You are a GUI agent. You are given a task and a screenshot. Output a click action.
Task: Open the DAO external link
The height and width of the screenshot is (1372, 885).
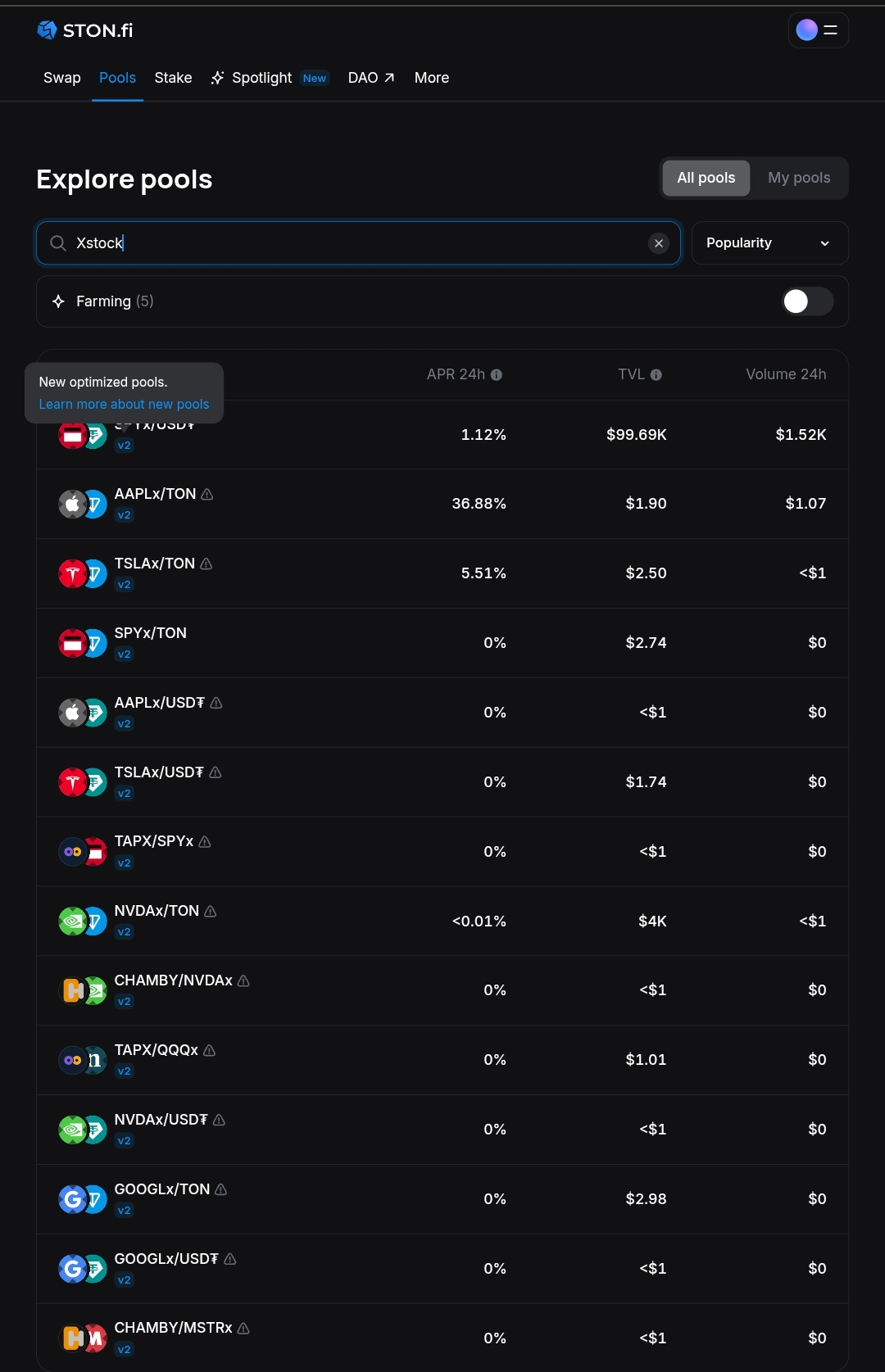point(371,78)
